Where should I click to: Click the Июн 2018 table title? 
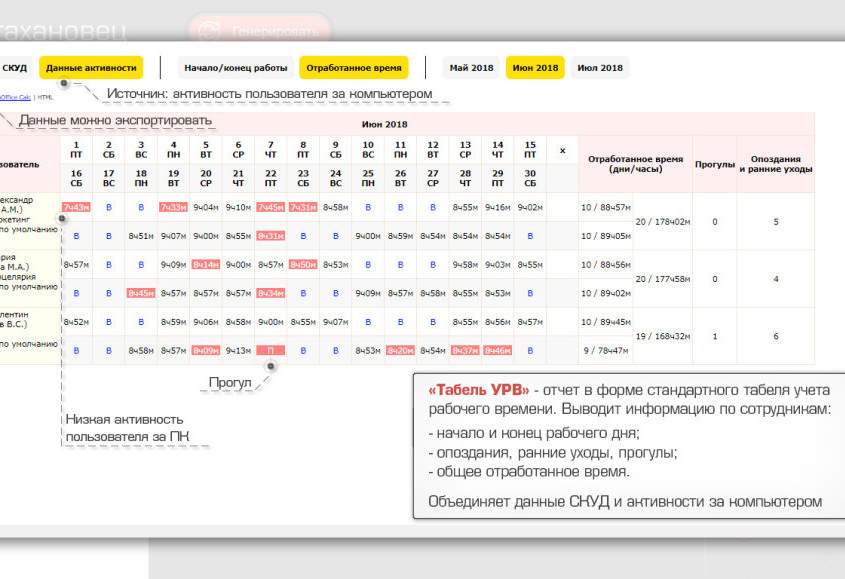(x=384, y=125)
